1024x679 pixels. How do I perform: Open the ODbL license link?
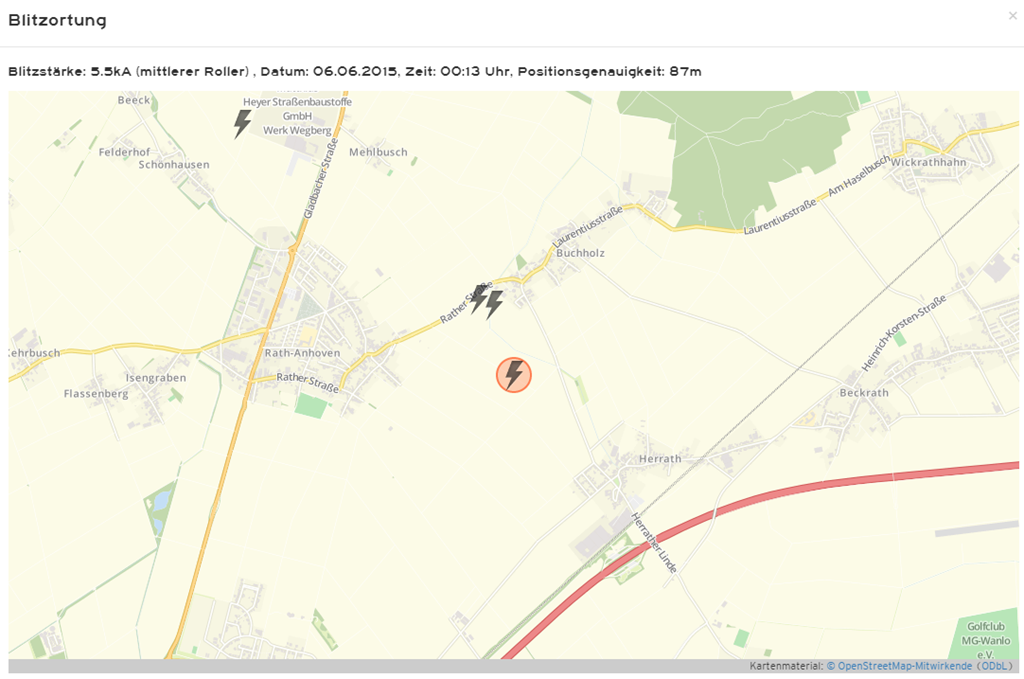point(994,666)
